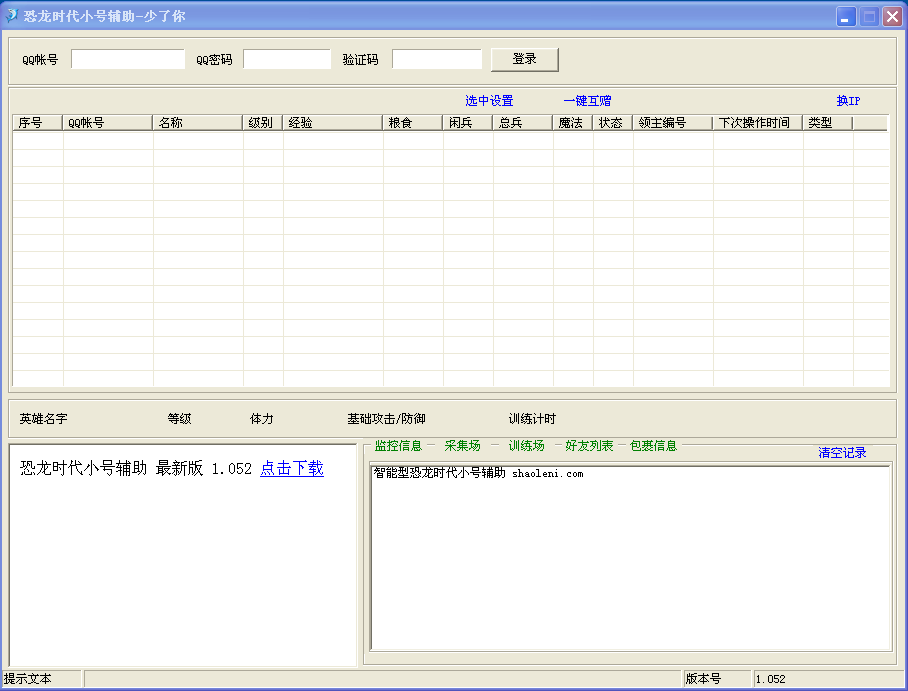Viewport: 908px width, 691px height.
Task: Click the 基础攻击/防御 label
Action: (386, 419)
